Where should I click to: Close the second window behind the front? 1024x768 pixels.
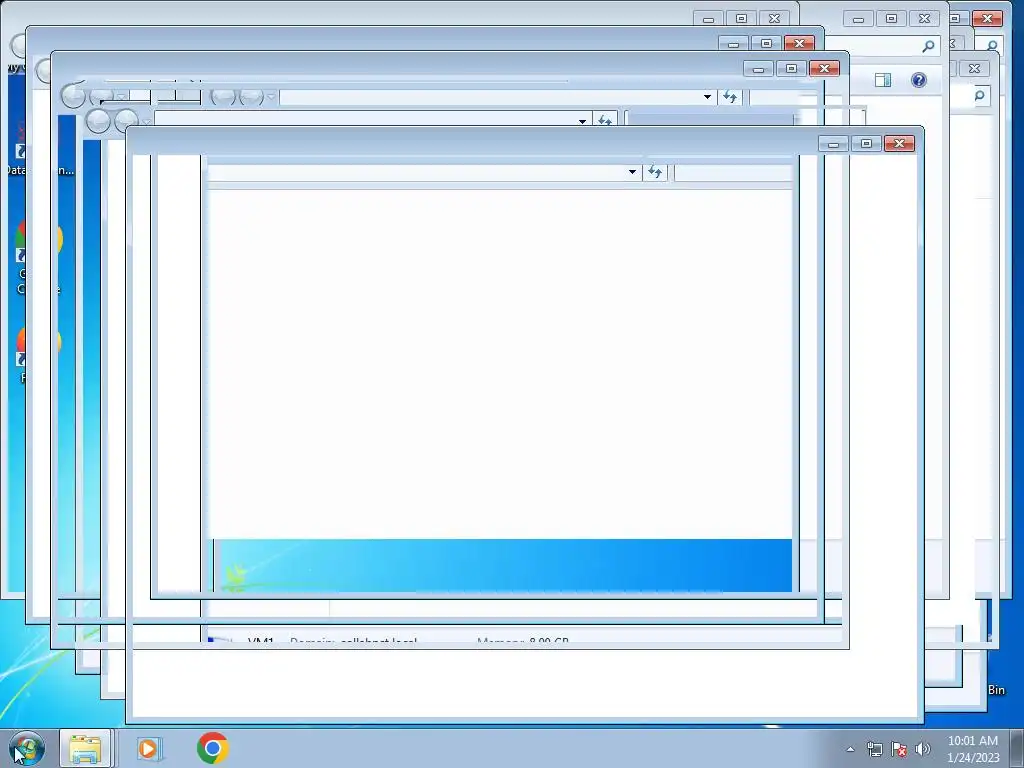tap(824, 69)
